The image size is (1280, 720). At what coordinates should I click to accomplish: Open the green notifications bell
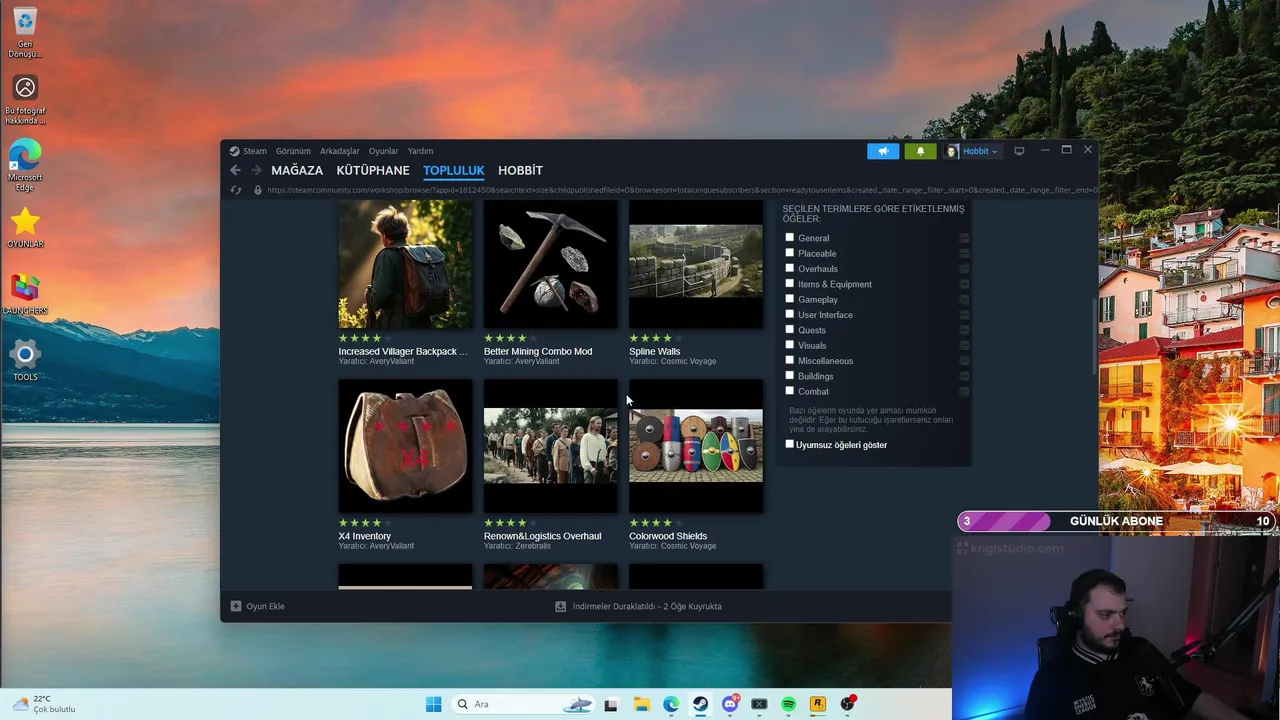pyautogui.click(x=920, y=151)
